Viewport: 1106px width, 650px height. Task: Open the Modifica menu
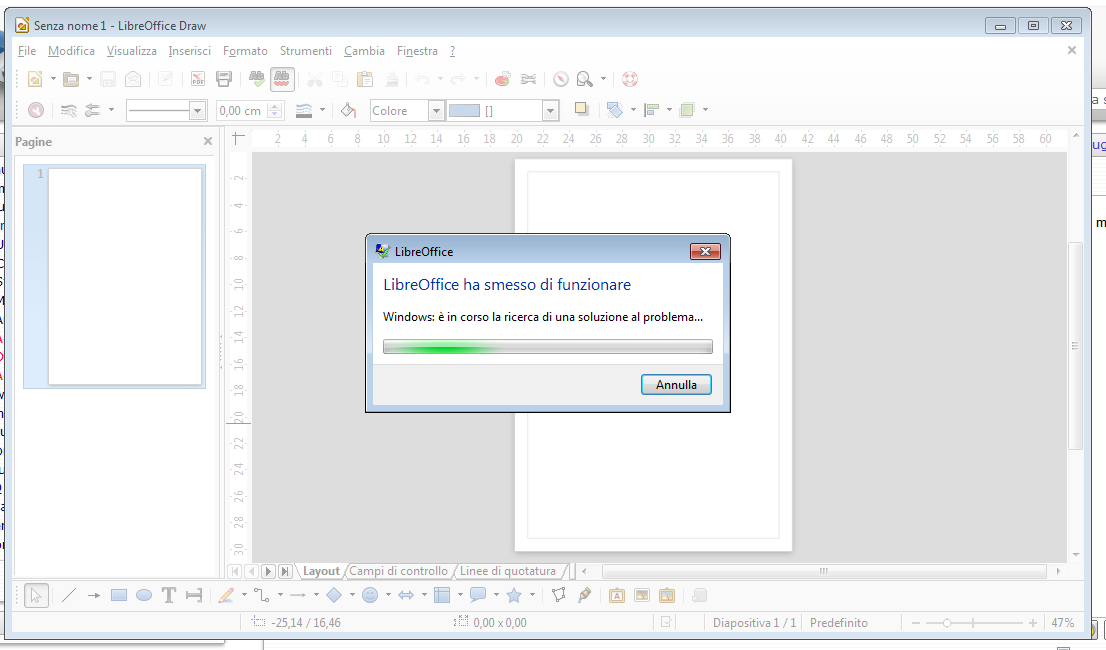coord(71,51)
